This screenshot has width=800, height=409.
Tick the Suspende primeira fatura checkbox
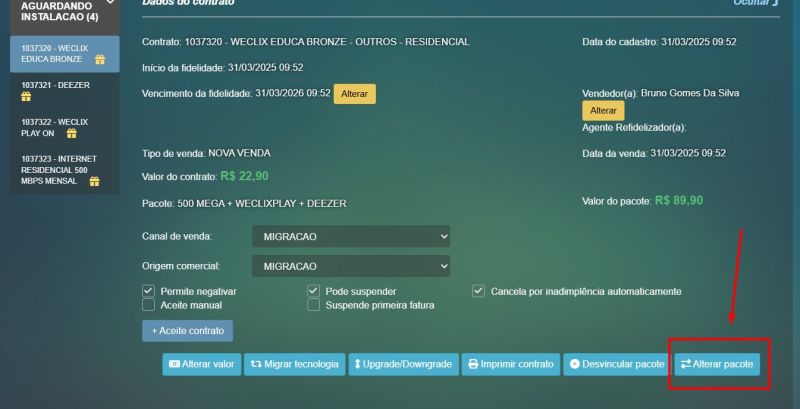314,305
